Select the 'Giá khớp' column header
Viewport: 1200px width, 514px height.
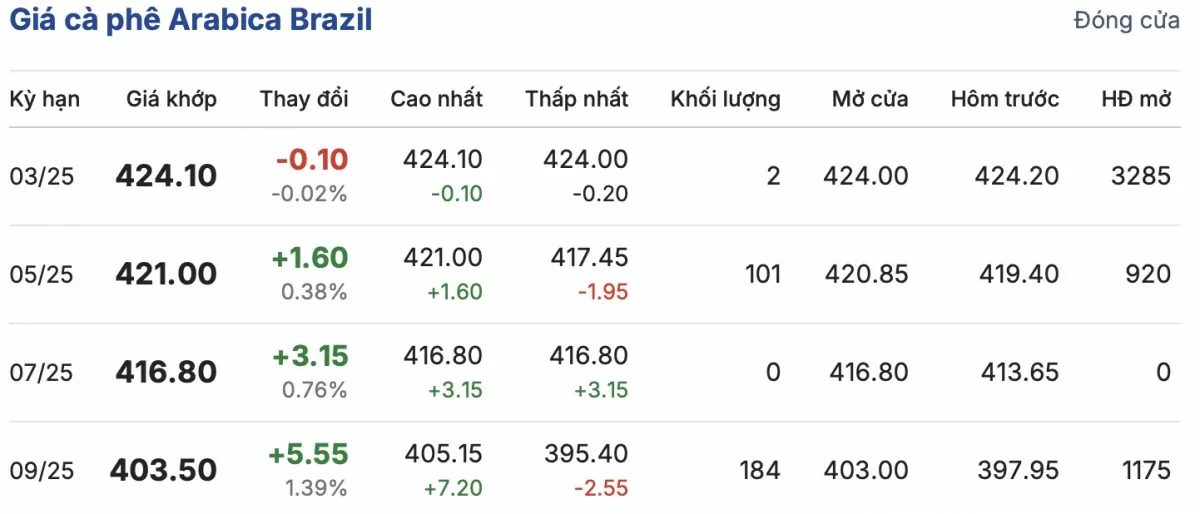(172, 99)
